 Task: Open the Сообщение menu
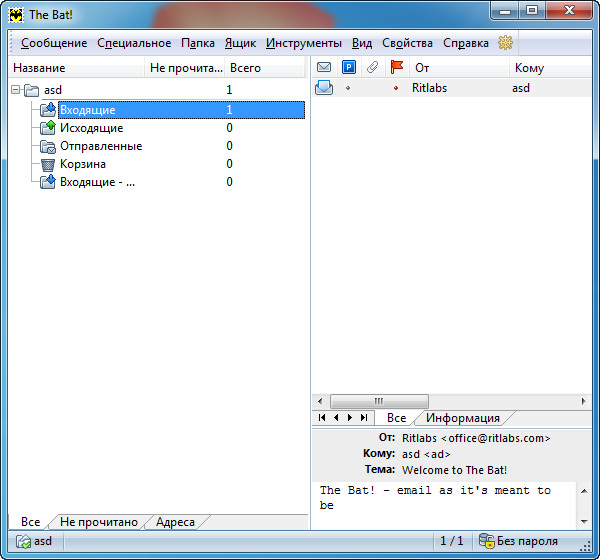[54, 43]
